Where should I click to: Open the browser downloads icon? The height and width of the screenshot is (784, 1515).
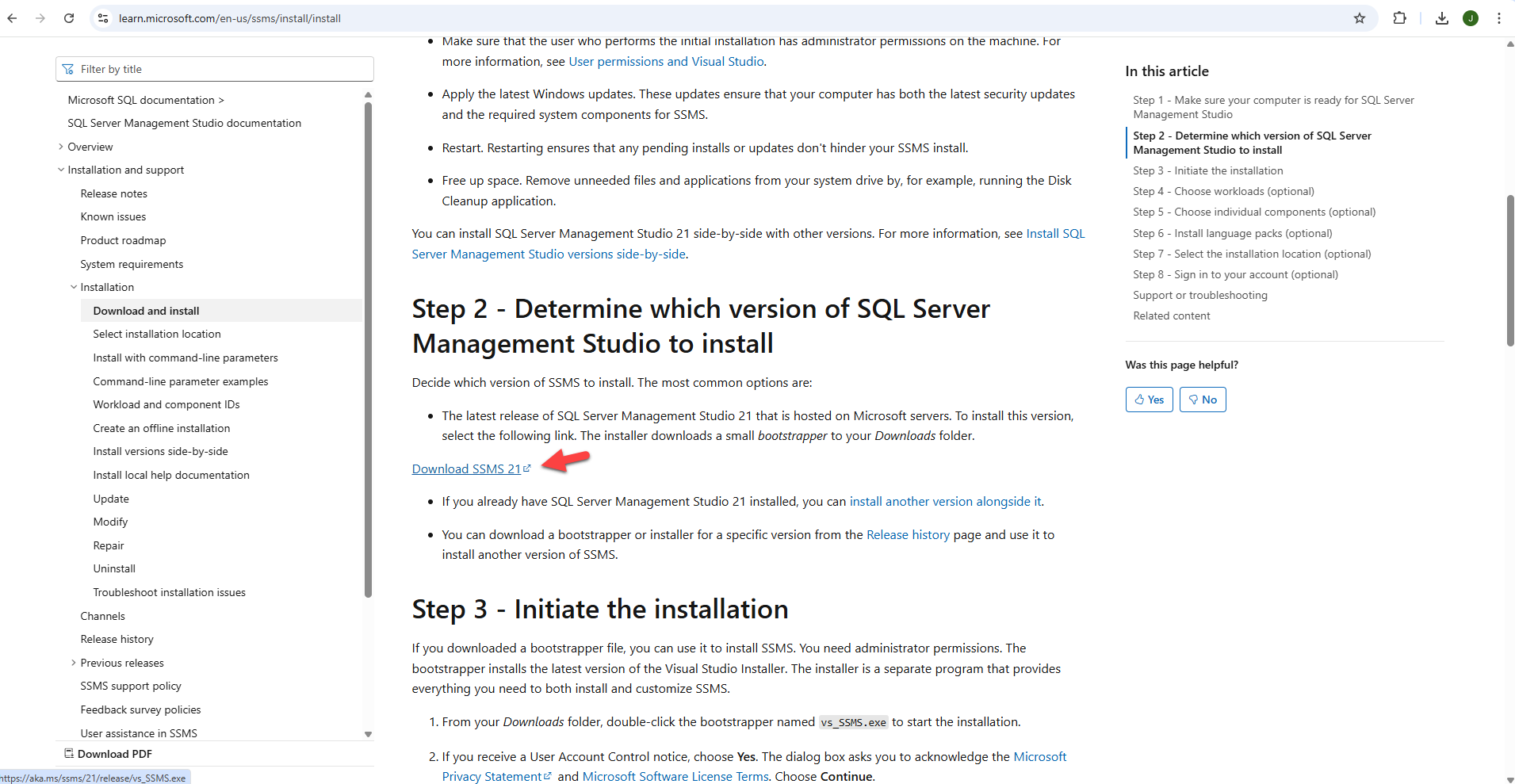pyautogui.click(x=1442, y=18)
